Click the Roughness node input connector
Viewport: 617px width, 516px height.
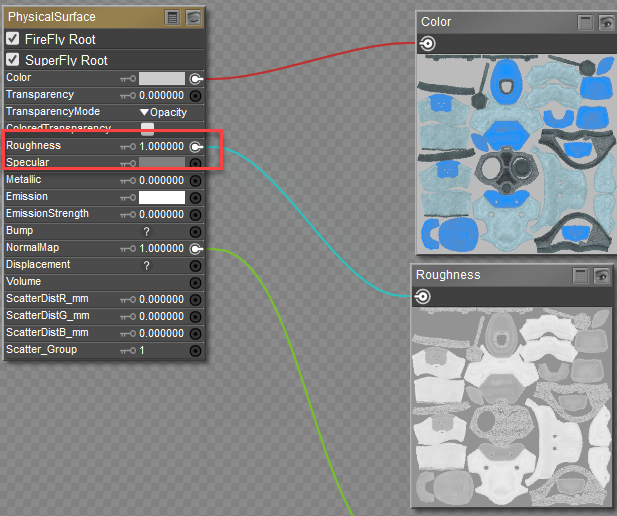point(422,296)
